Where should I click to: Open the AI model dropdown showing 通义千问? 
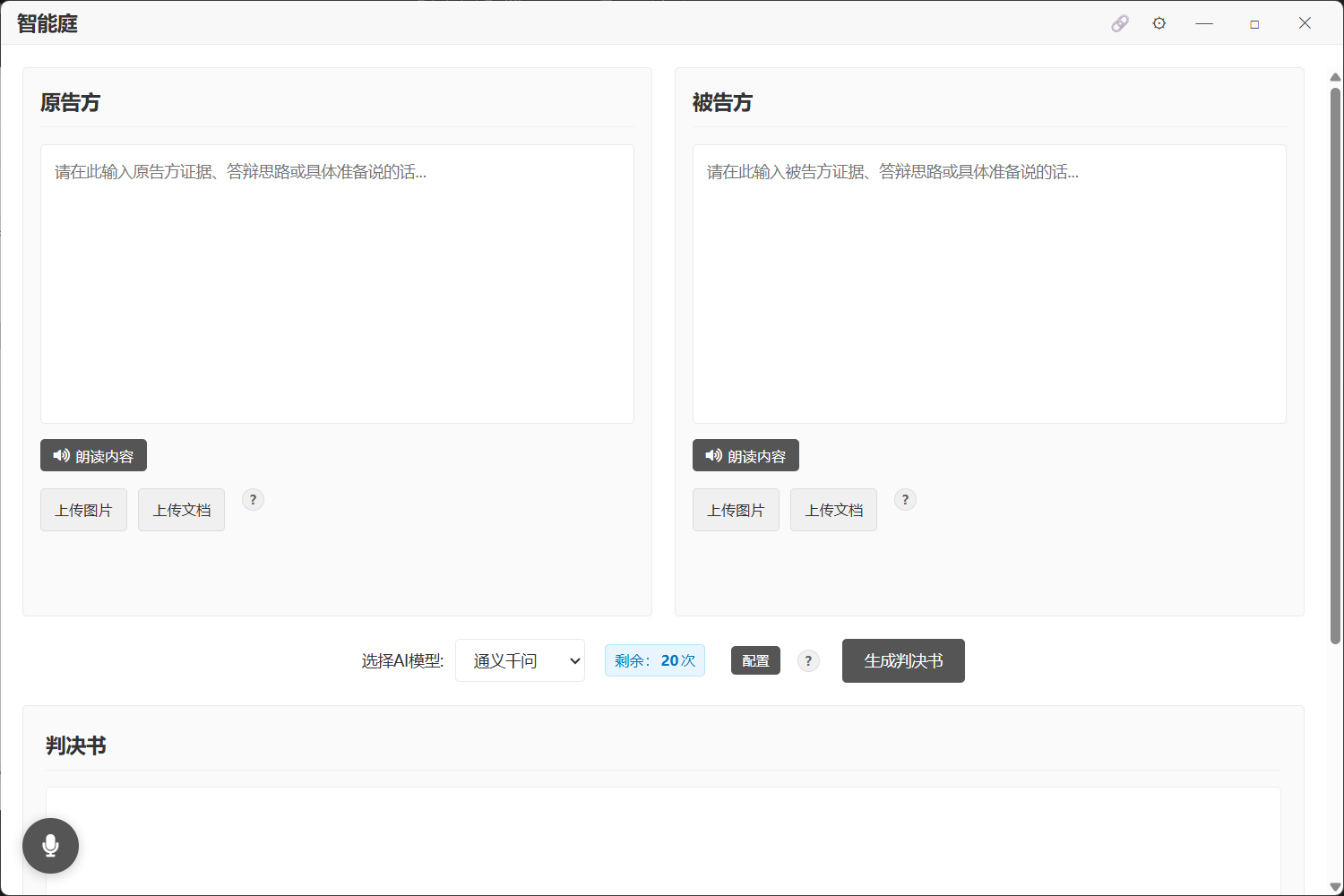520,660
